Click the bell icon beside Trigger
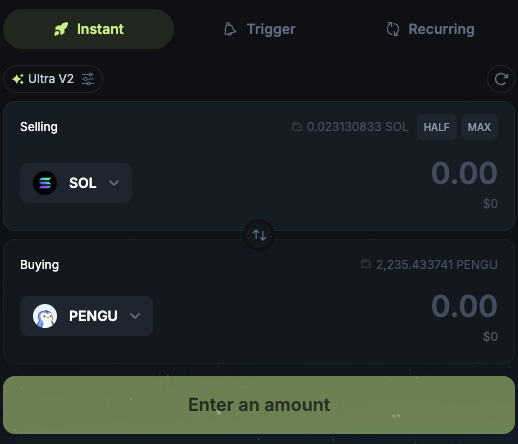518x444 pixels. (x=230, y=29)
